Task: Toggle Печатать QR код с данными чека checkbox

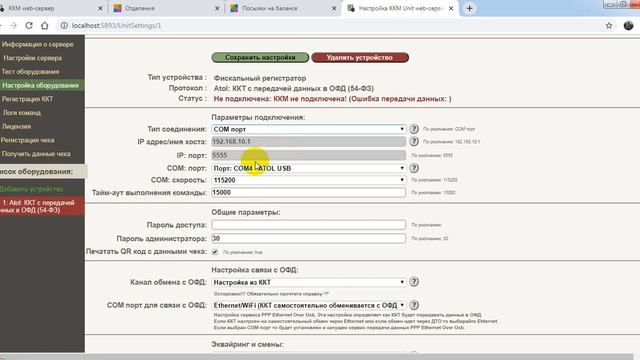Action: pyautogui.click(x=215, y=252)
